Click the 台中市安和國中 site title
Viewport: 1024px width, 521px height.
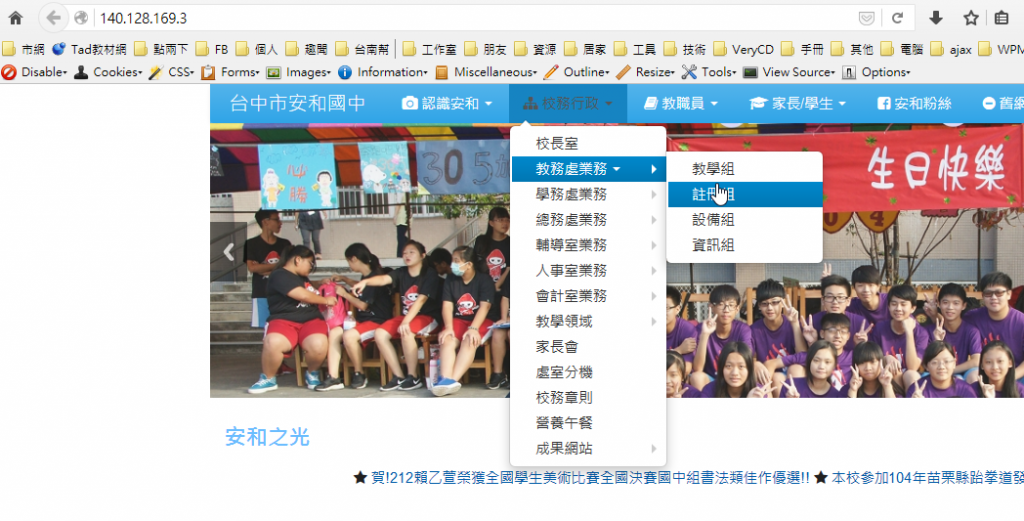pyautogui.click(x=298, y=103)
